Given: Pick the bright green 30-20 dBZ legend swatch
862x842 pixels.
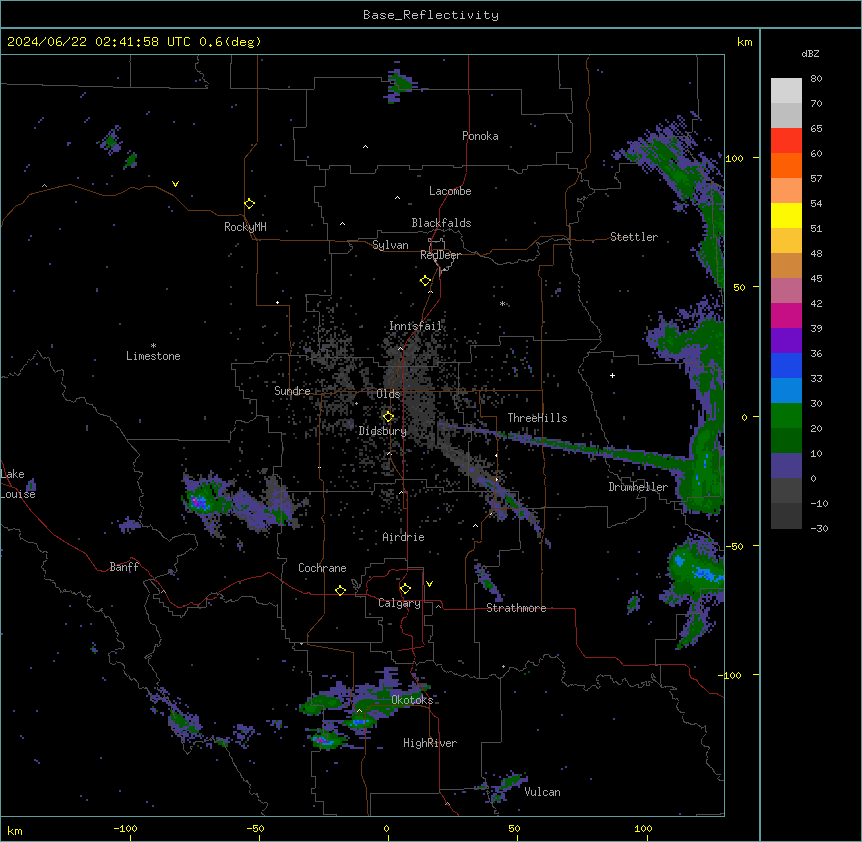Looking at the screenshot, I should (x=786, y=416).
